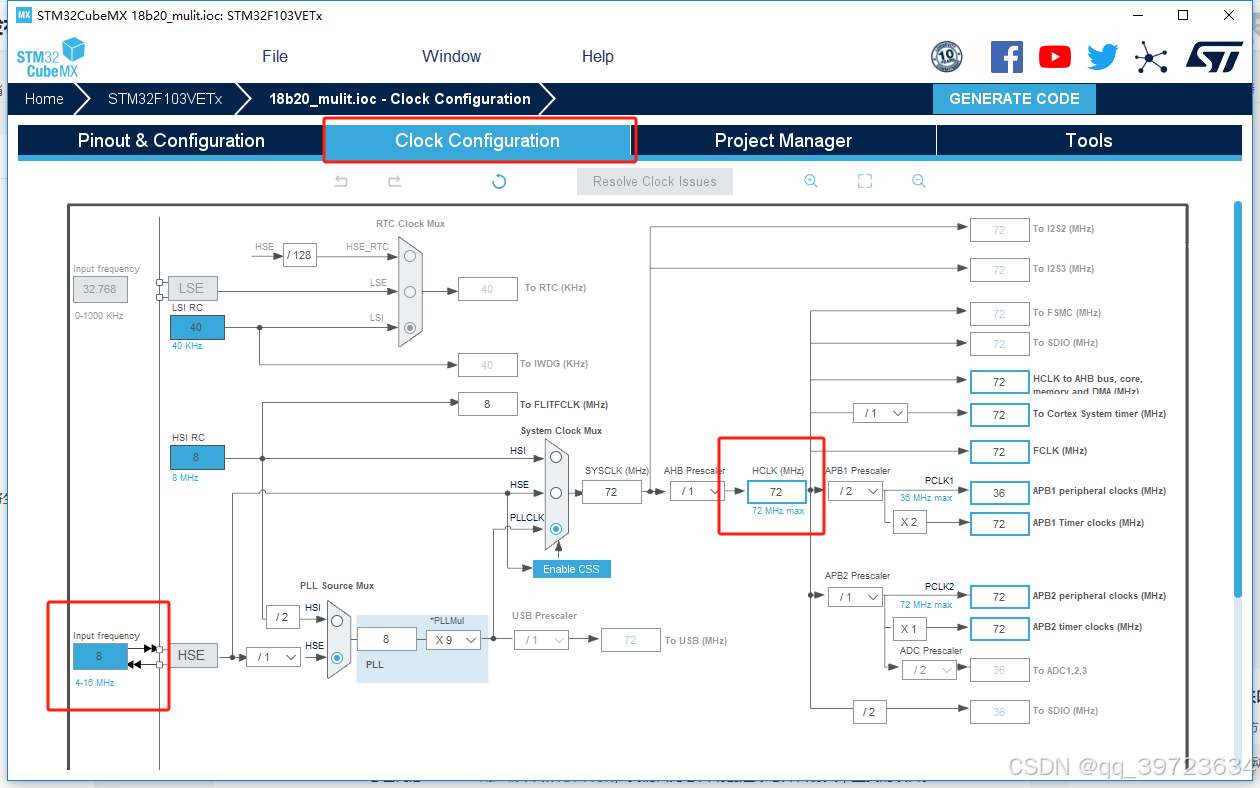Viewport: 1260px width, 788px height.
Task: Select LSI in RTC Clock Mux
Action: pyautogui.click(x=410, y=327)
